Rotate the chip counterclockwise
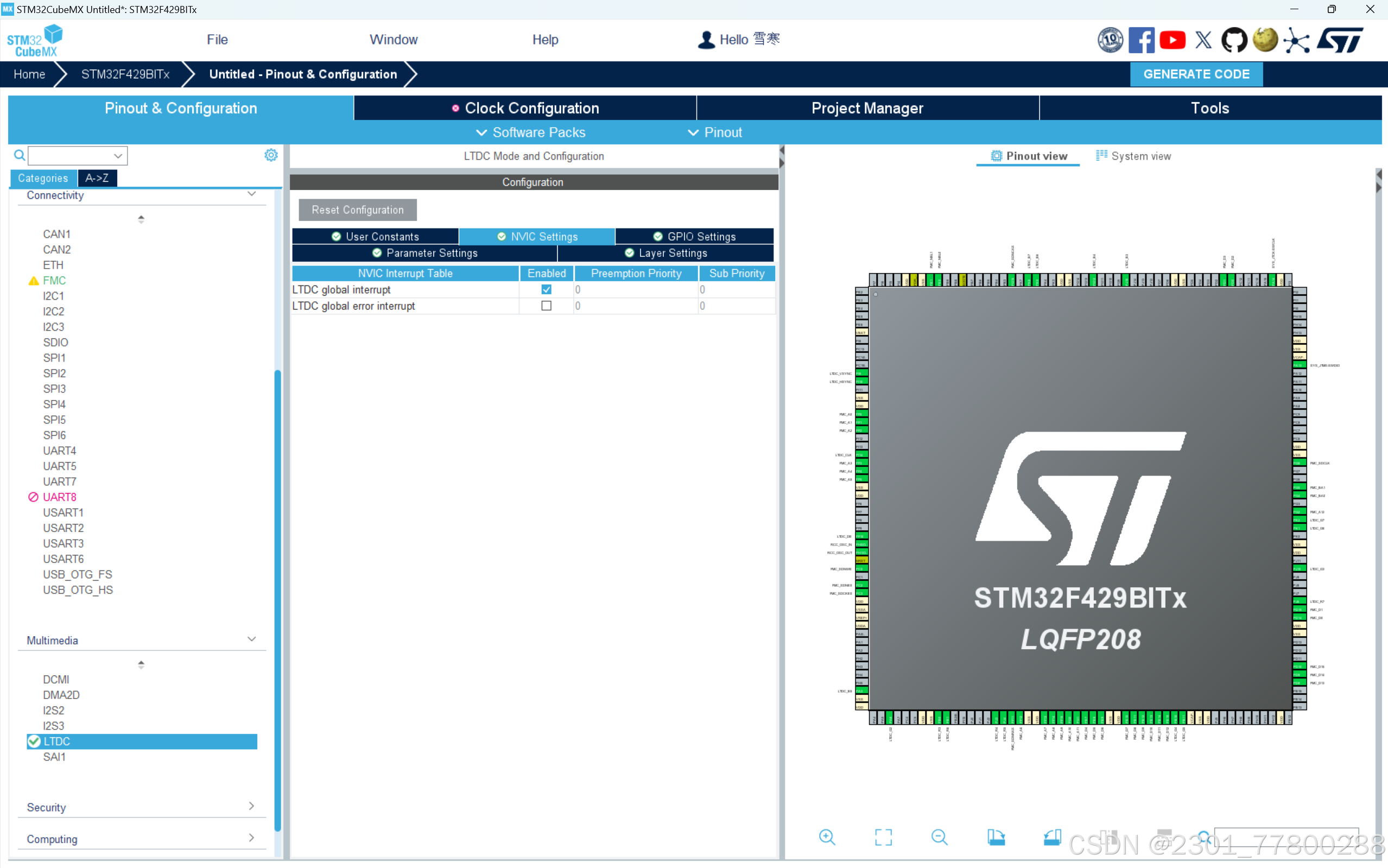This screenshot has width=1388, height=868. [1051, 837]
